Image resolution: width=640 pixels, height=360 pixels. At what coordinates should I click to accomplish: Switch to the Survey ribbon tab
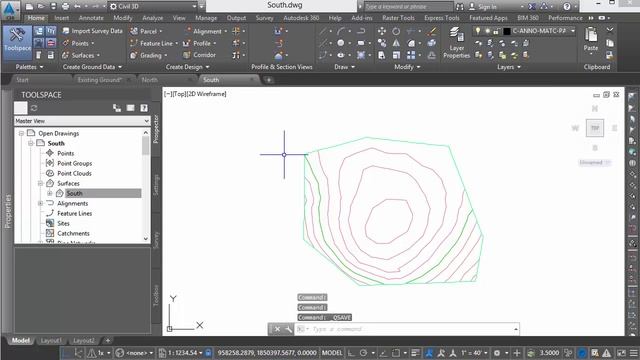264,18
